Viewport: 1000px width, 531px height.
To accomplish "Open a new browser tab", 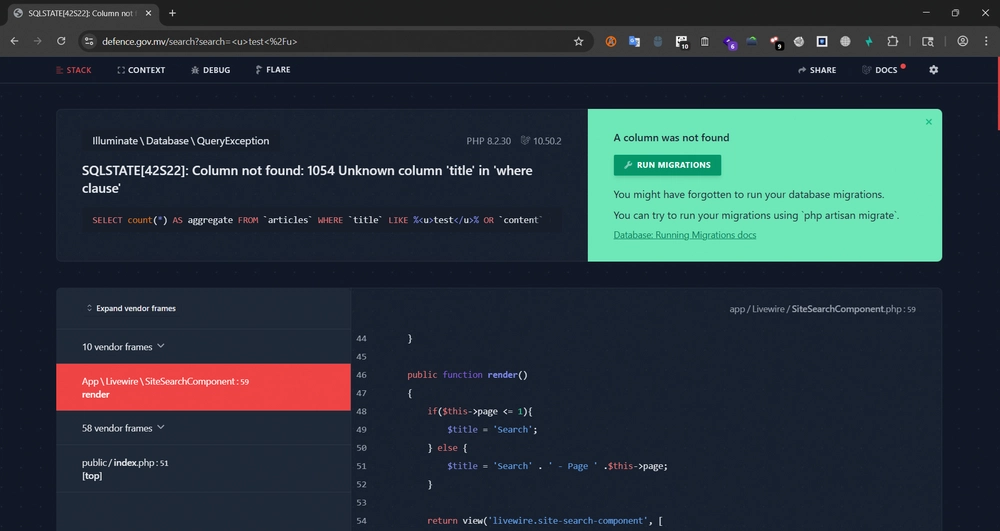I will pyautogui.click(x=172, y=13).
